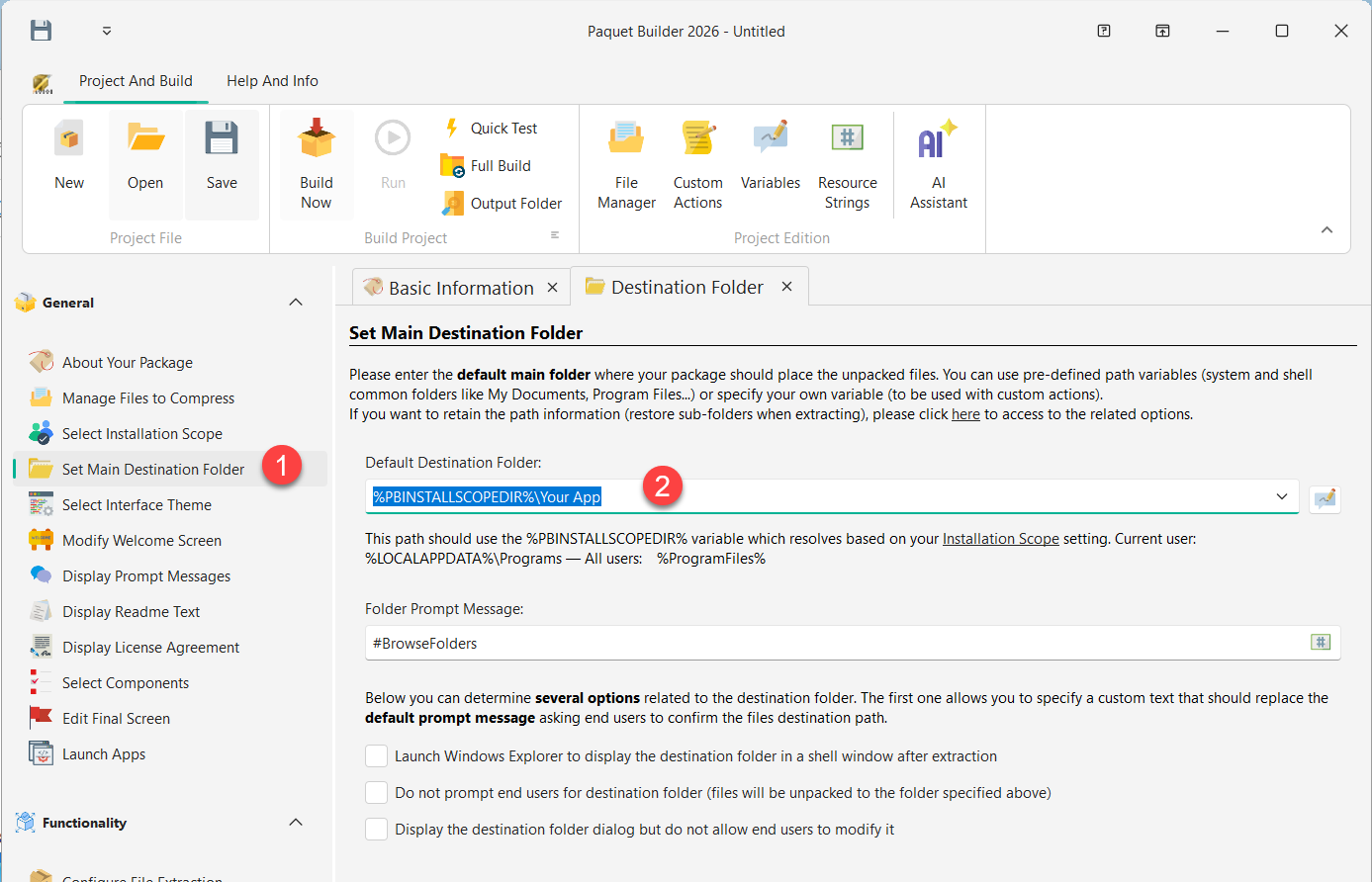Enable launching Windows Explorer after extraction
The height and width of the screenshot is (882, 1372).
tap(376, 755)
